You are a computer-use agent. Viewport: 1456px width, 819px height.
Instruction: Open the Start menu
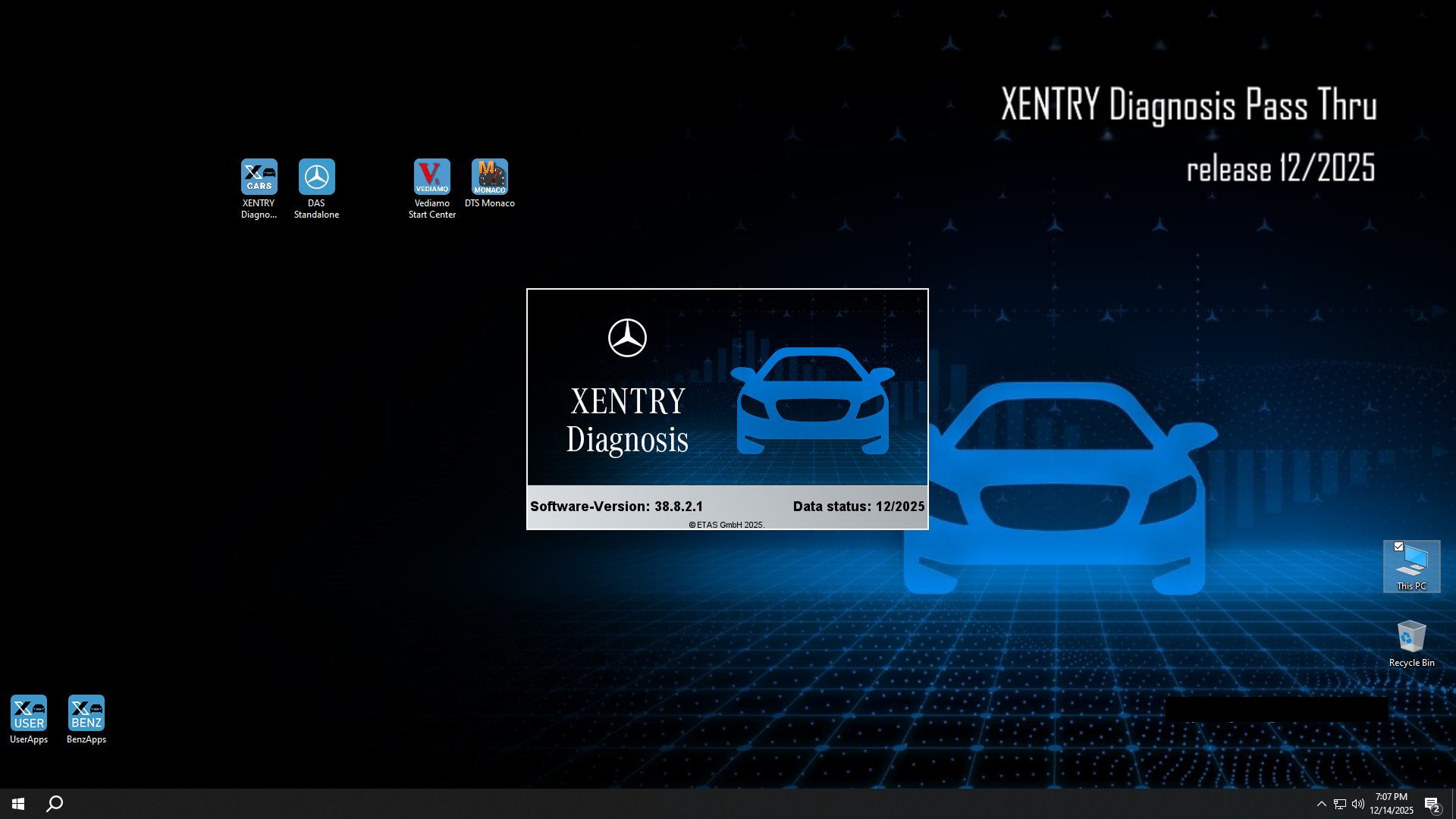click(16, 803)
